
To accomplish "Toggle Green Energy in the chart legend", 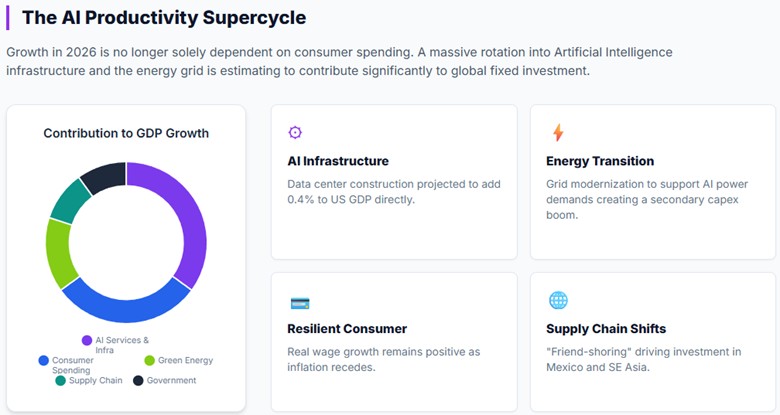I will [178, 360].
